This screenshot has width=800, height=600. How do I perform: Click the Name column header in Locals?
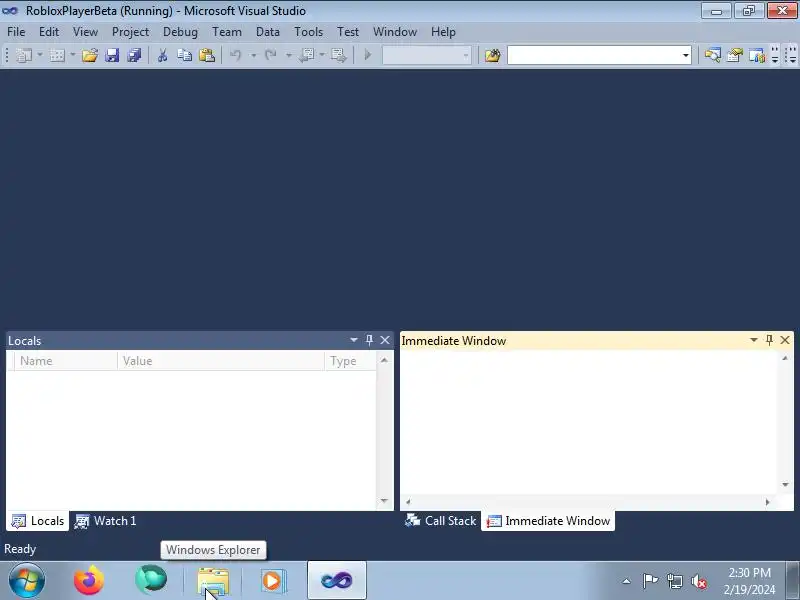pos(66,361)
